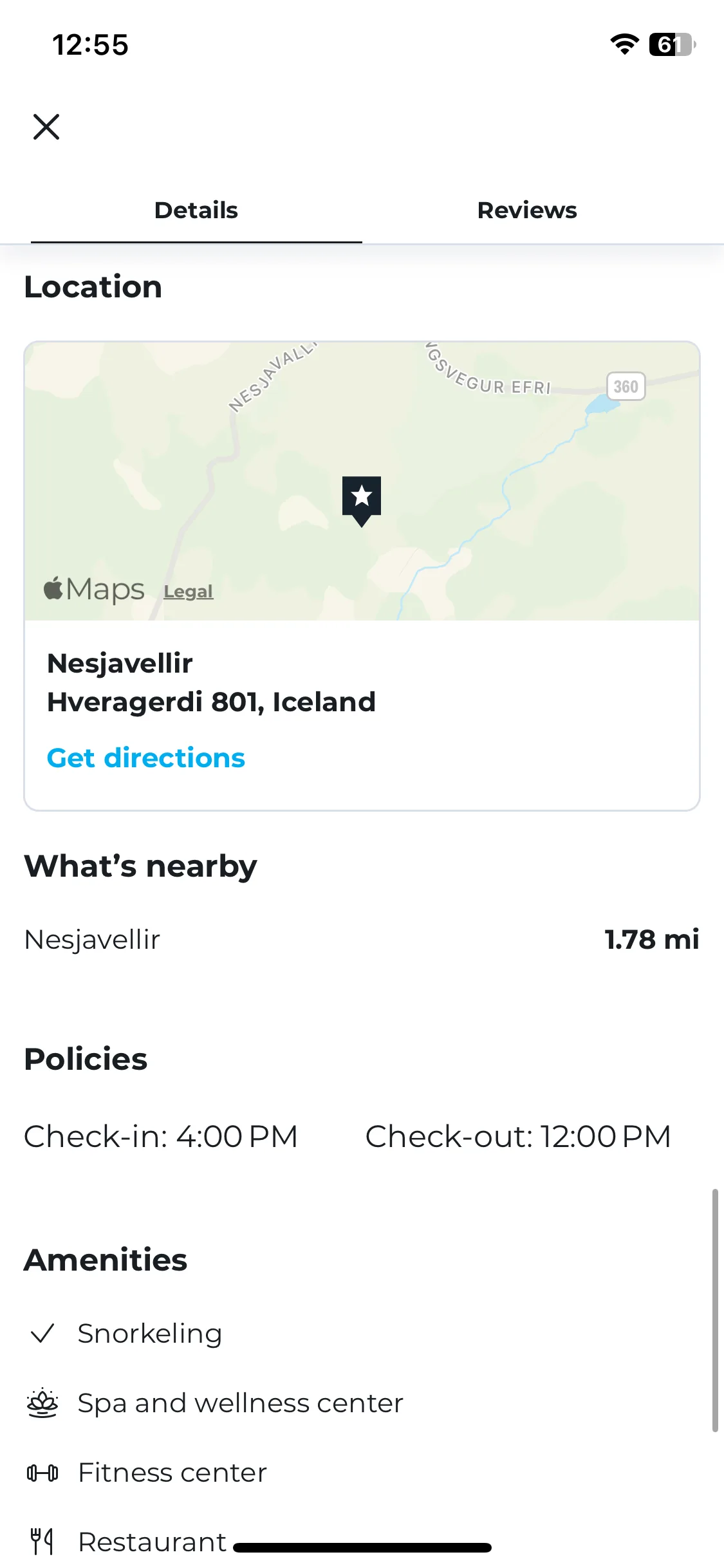Open Get directions link
724x1568 pixels.
click(146, 758)
